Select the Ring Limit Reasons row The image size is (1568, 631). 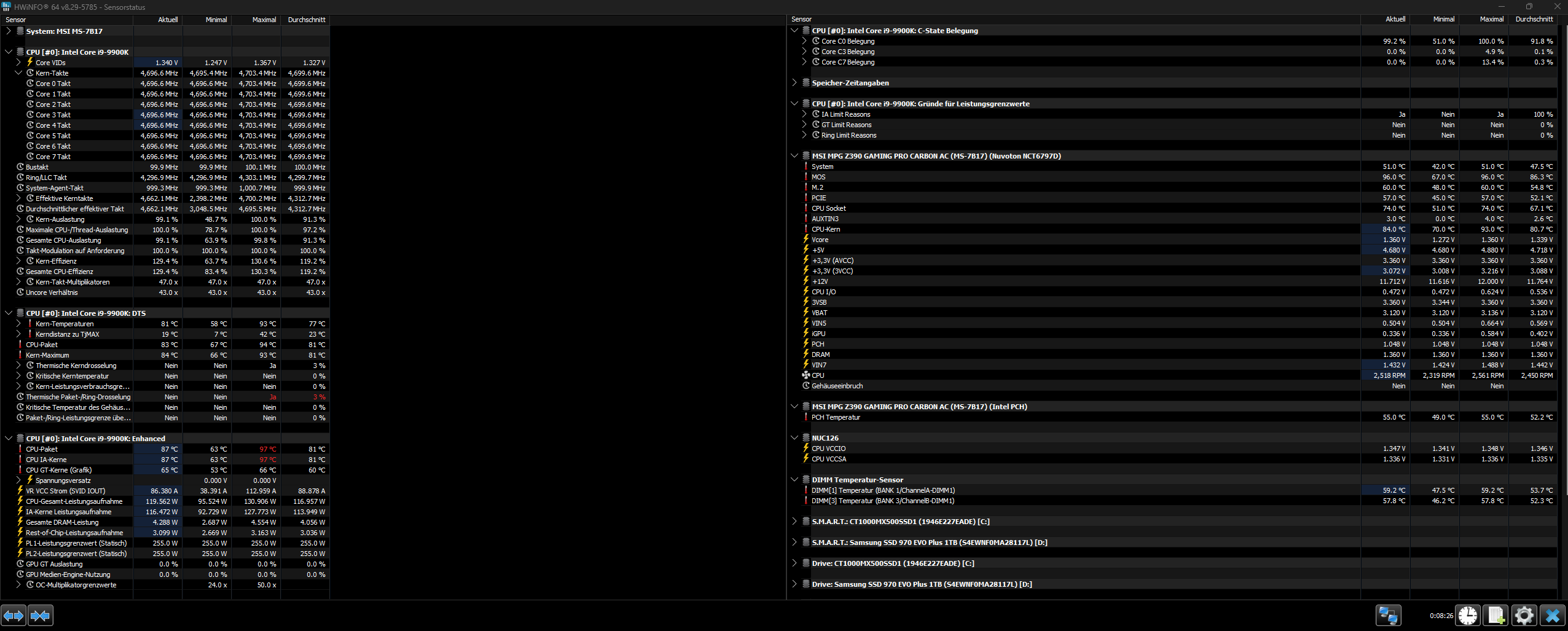coord(1172,135)
